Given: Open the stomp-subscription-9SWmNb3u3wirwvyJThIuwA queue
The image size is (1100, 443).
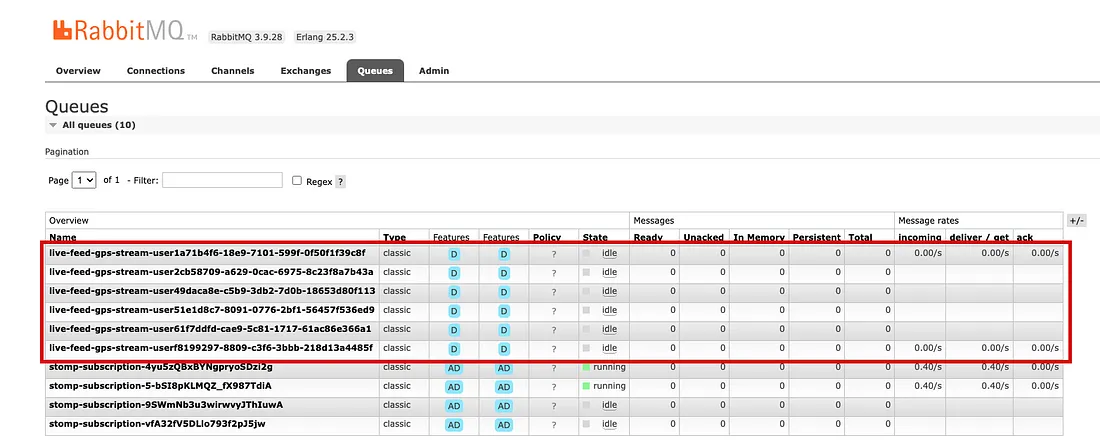Looking at the screenshot, I should (x=166, y=405).
